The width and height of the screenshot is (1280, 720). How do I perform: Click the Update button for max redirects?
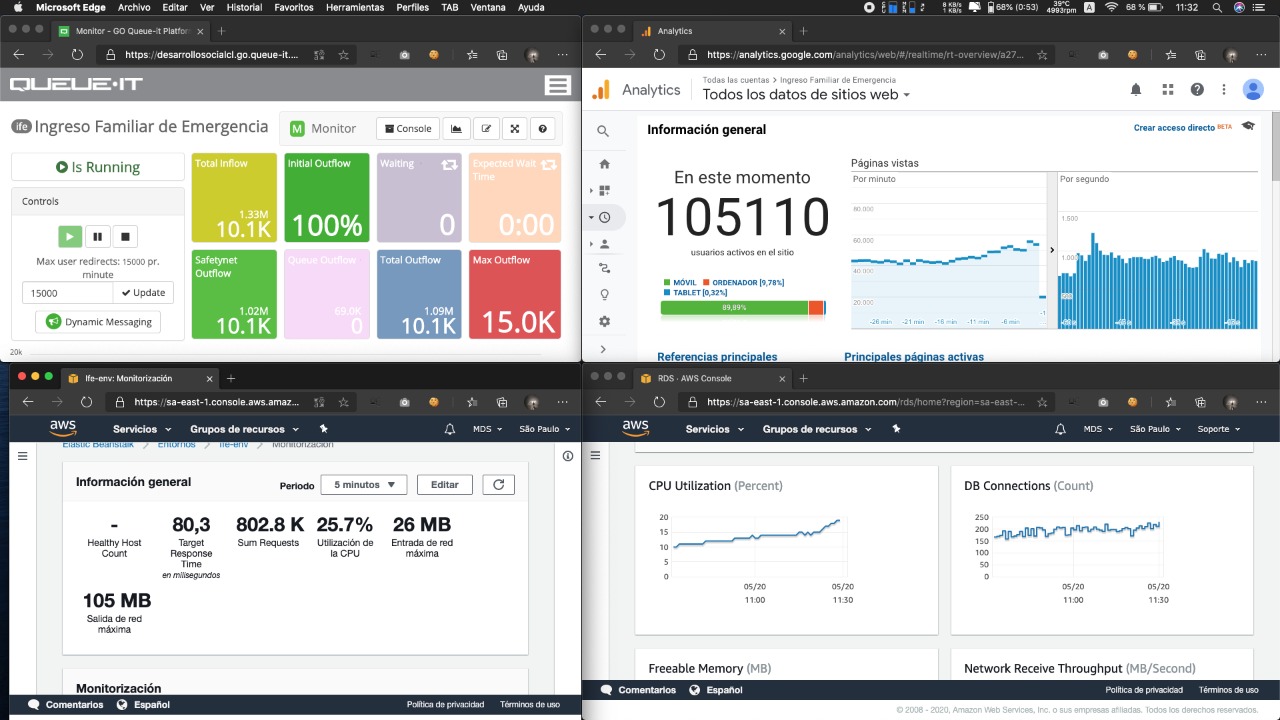pos(143,293)
